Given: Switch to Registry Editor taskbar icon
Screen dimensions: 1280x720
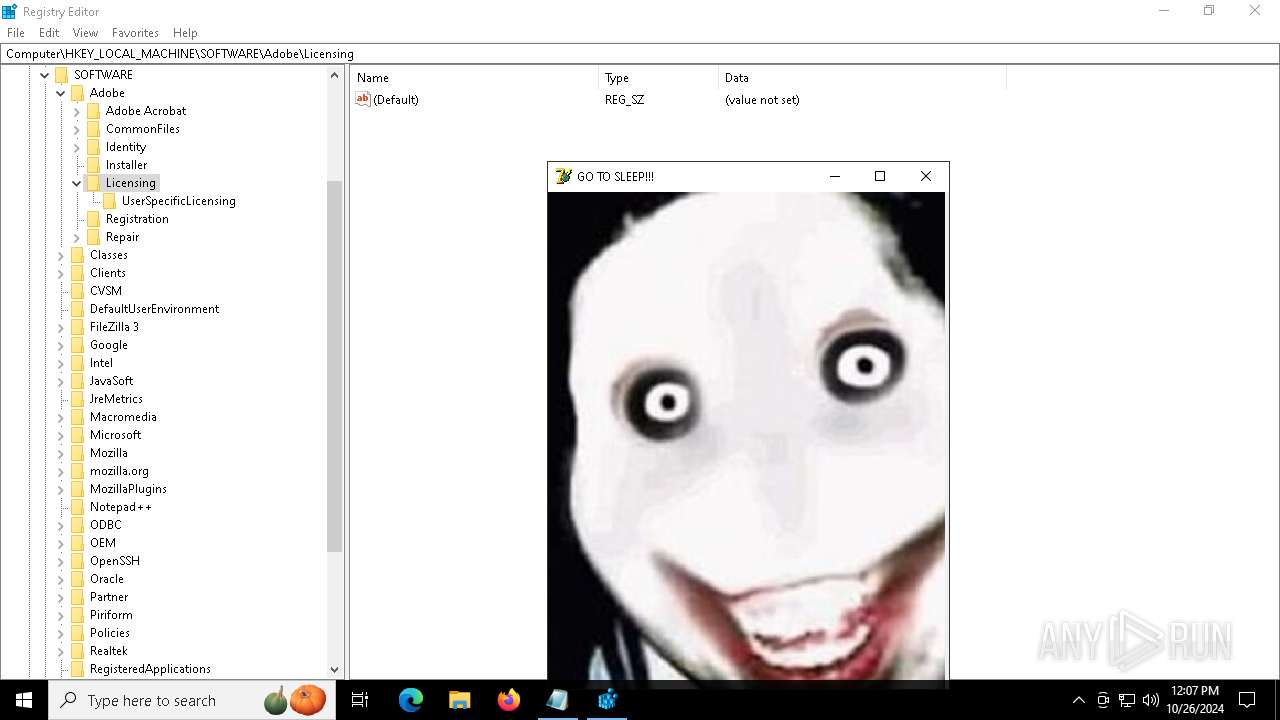Looking at the screenshot, I should point(607,700).
